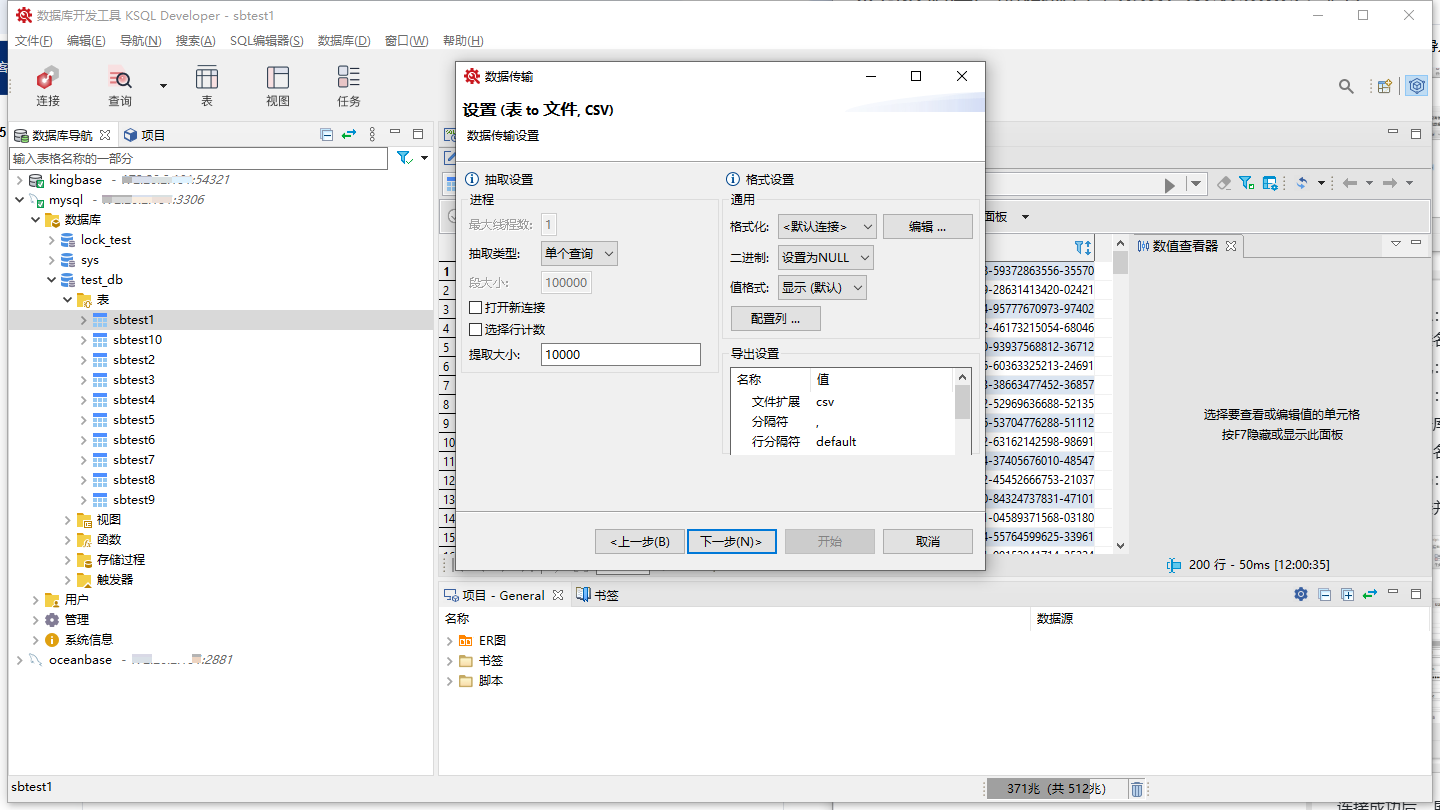The width and height of the screenshot is (1440, 810).
Task: Click the memory usage bar 371兆 (共 512兆)
Action: (x=1057, y=789)
